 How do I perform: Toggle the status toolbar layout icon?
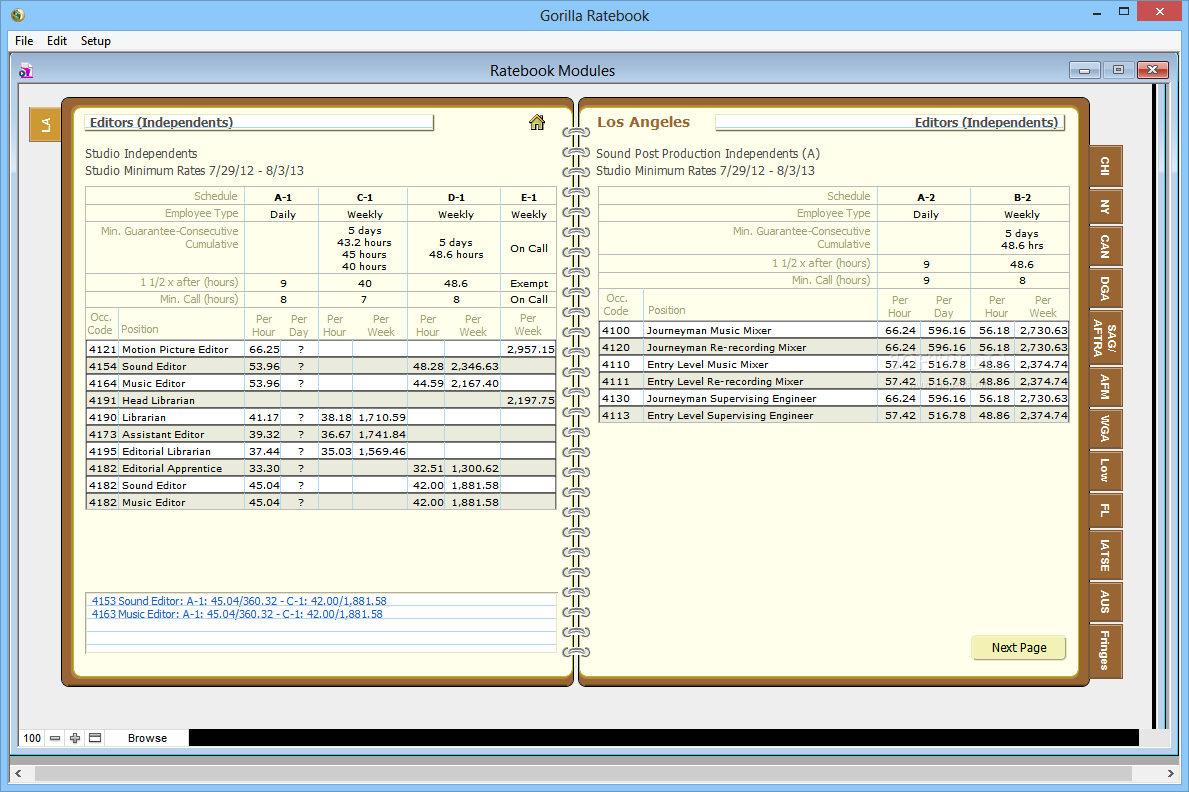(95, 738)
